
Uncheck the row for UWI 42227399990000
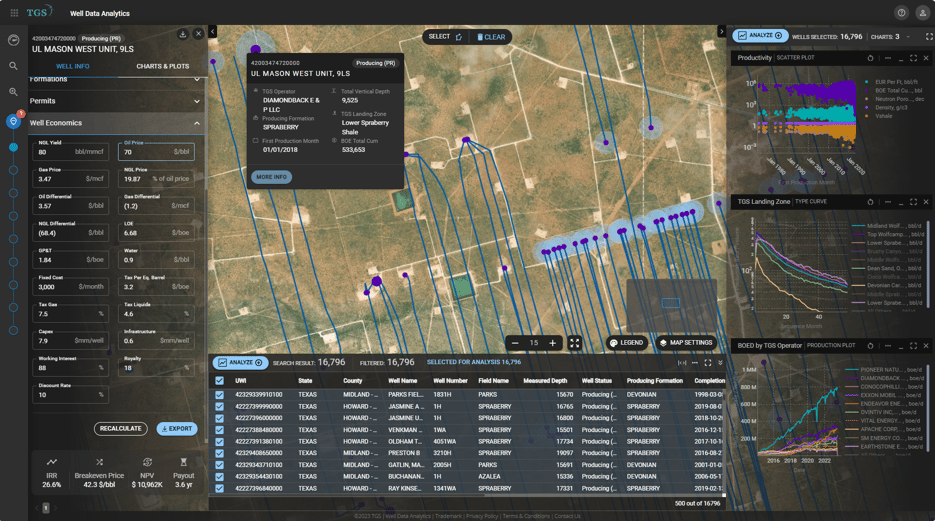pyautogui.click(x=219, y=407)
